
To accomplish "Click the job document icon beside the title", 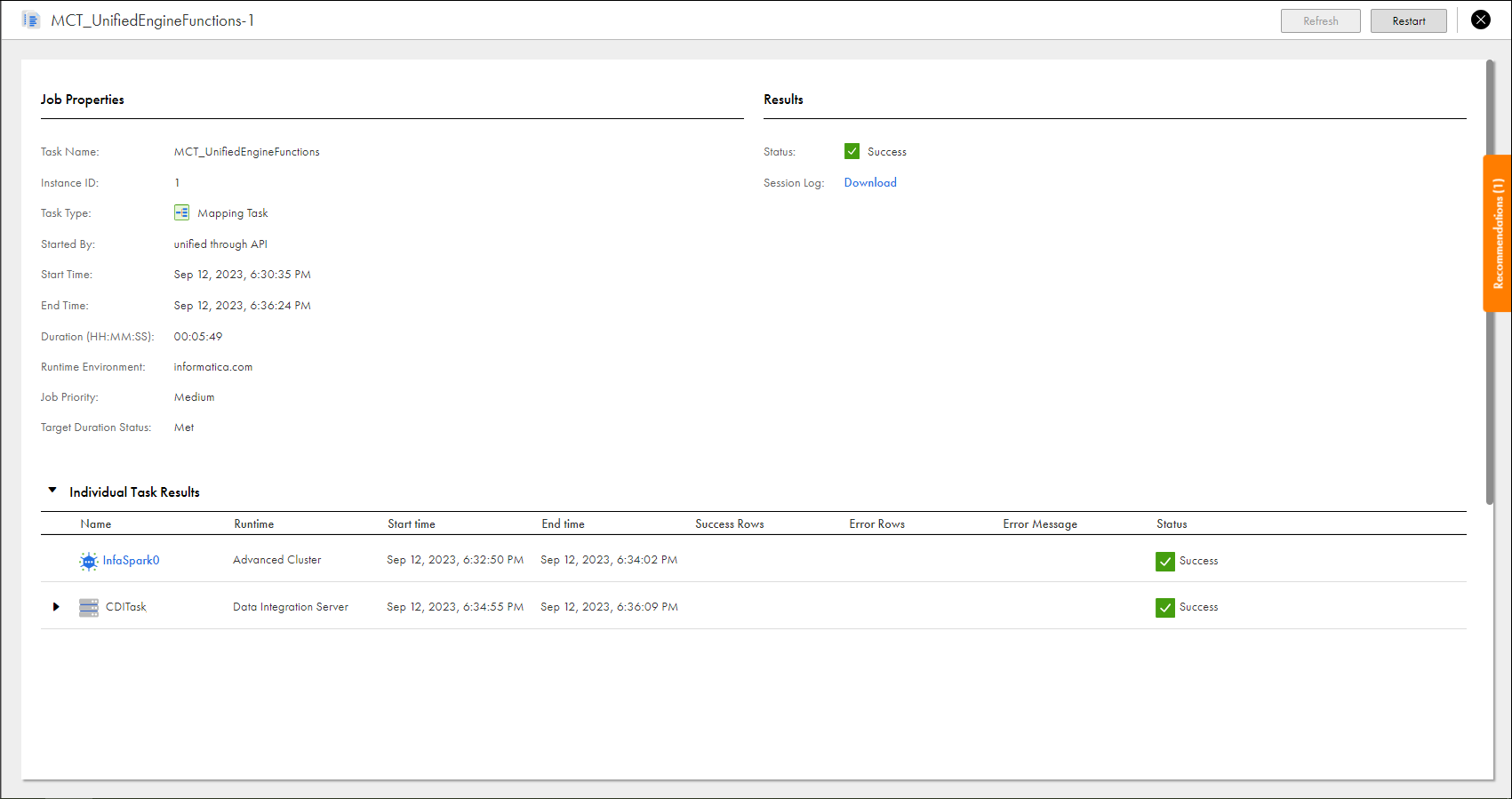I will pyautogui.click(x=31, y=20).
